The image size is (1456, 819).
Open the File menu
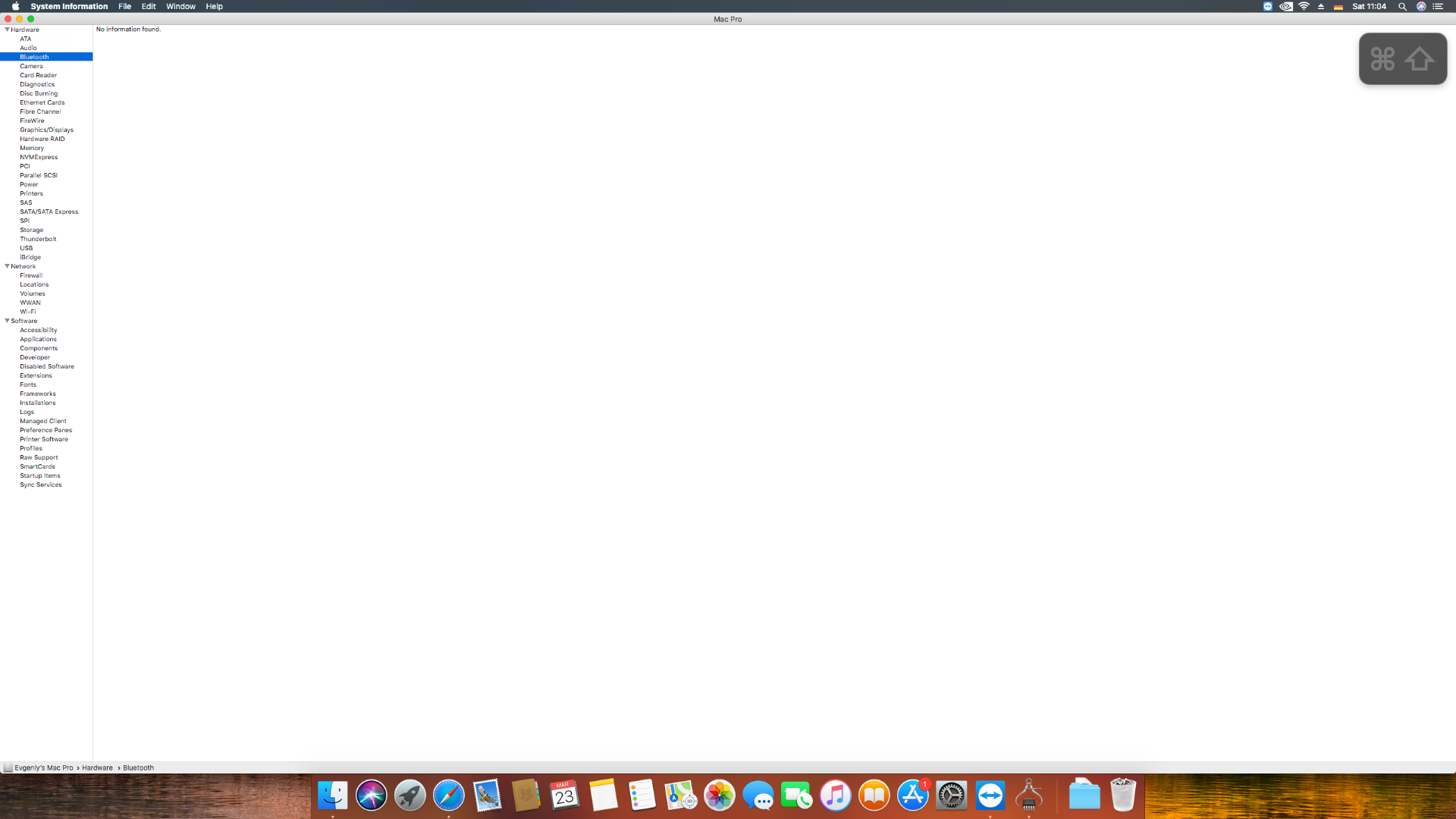click(x=124, y=6)
